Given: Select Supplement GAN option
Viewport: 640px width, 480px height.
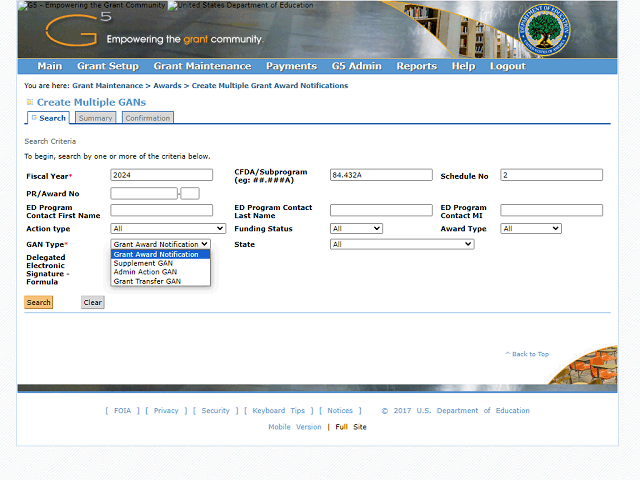Looking at the screenshot, I should [x=161, y=263].
